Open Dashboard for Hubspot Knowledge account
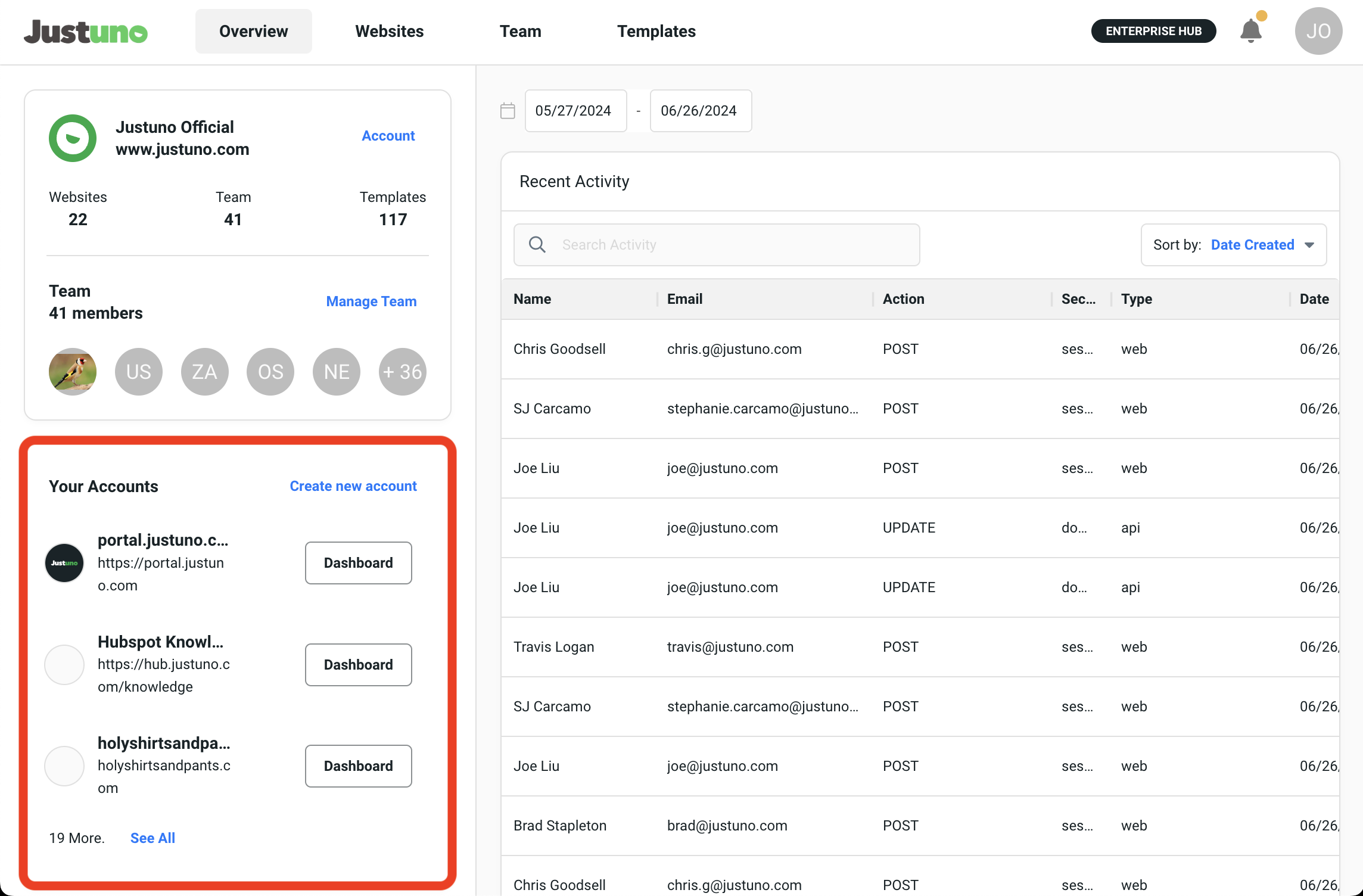The image size is (1363, 896). click(x=358, y=665)
